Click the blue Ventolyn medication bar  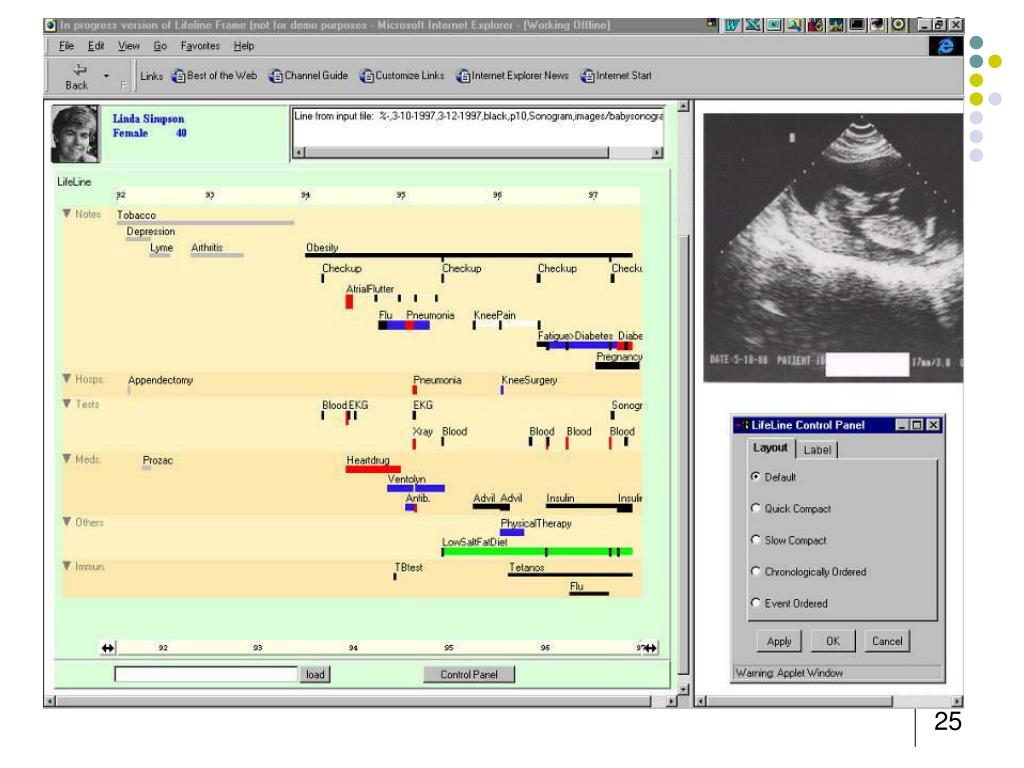click(x=415, y=488)
